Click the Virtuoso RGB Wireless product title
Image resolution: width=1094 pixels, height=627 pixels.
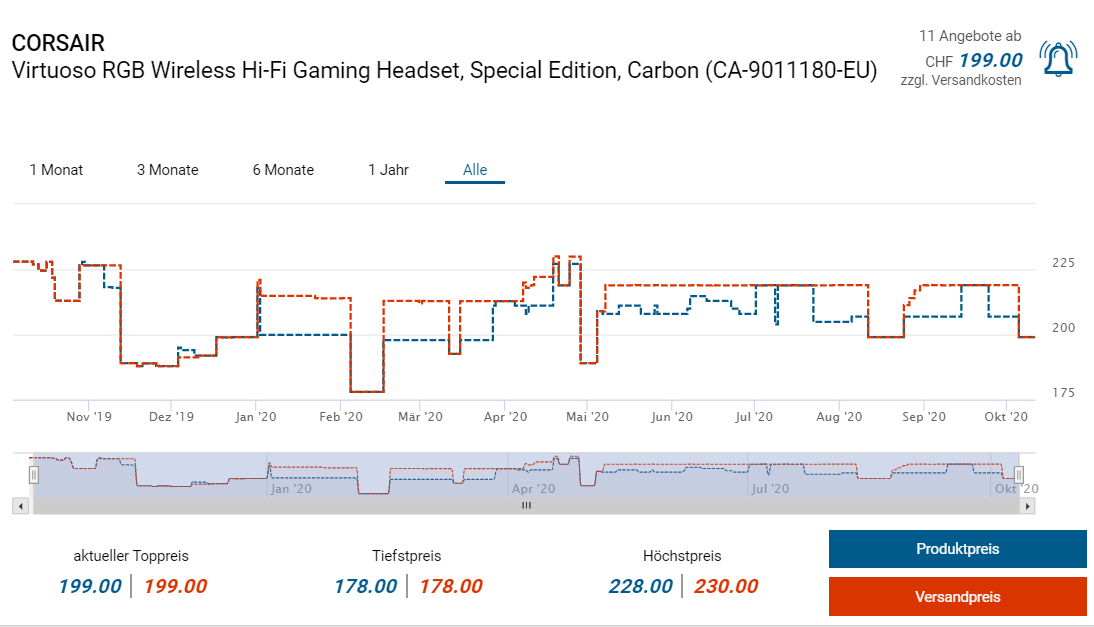pos(444,71)
